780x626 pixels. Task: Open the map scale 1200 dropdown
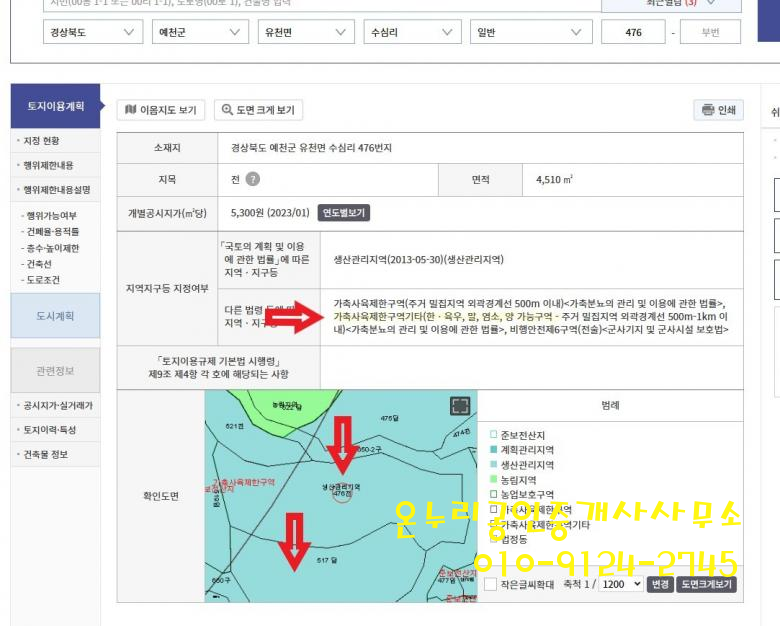(x=620, y=584)
